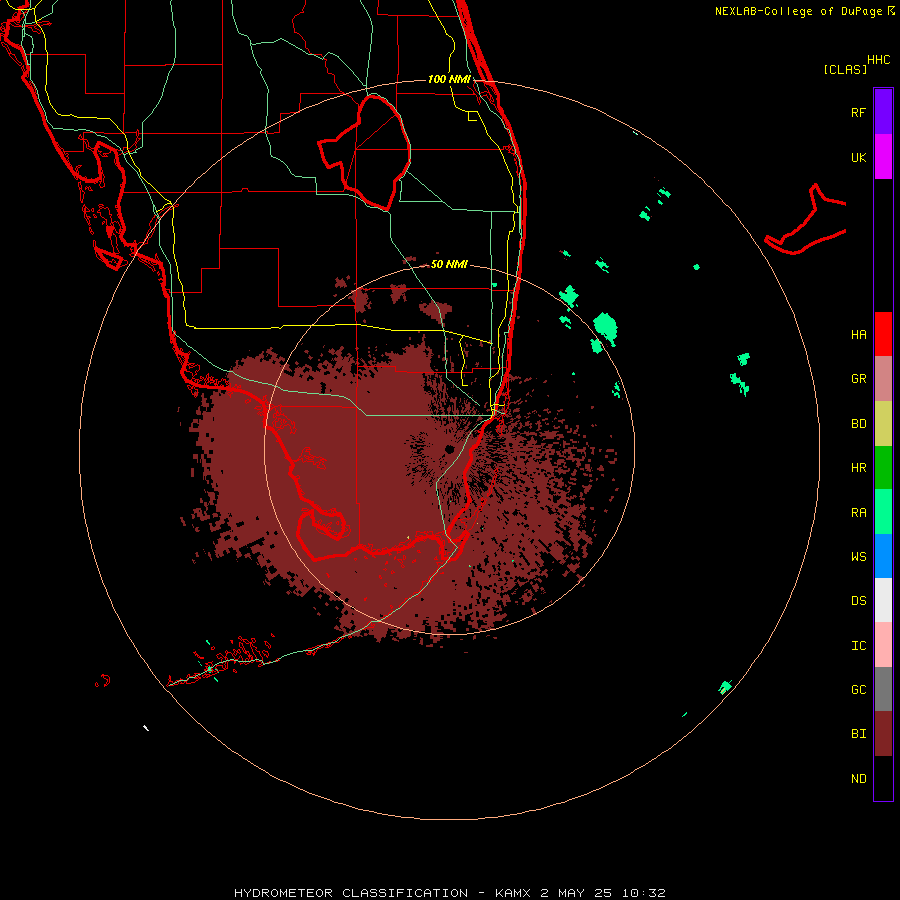
Task: Click the Hydrometeor Classification KAMX title text
Action: (x=449, y=893)
